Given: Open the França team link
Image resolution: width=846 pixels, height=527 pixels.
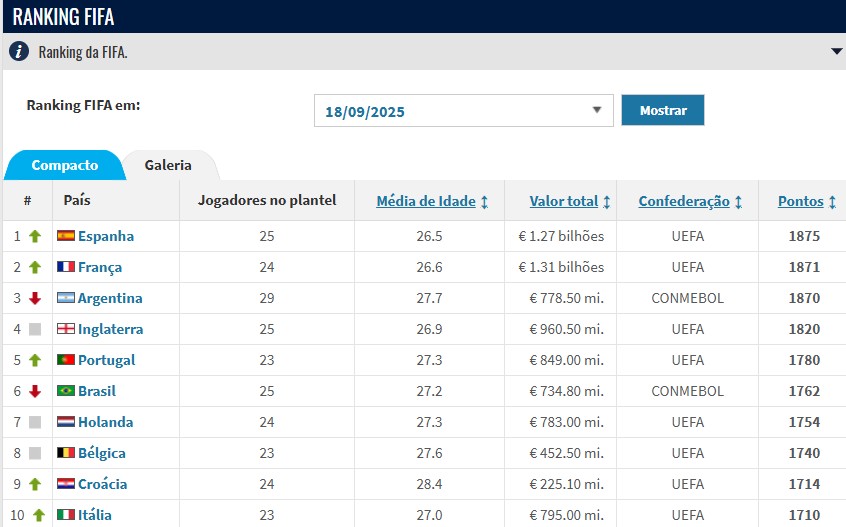Looking at the screenshot, I should (100, 268).
